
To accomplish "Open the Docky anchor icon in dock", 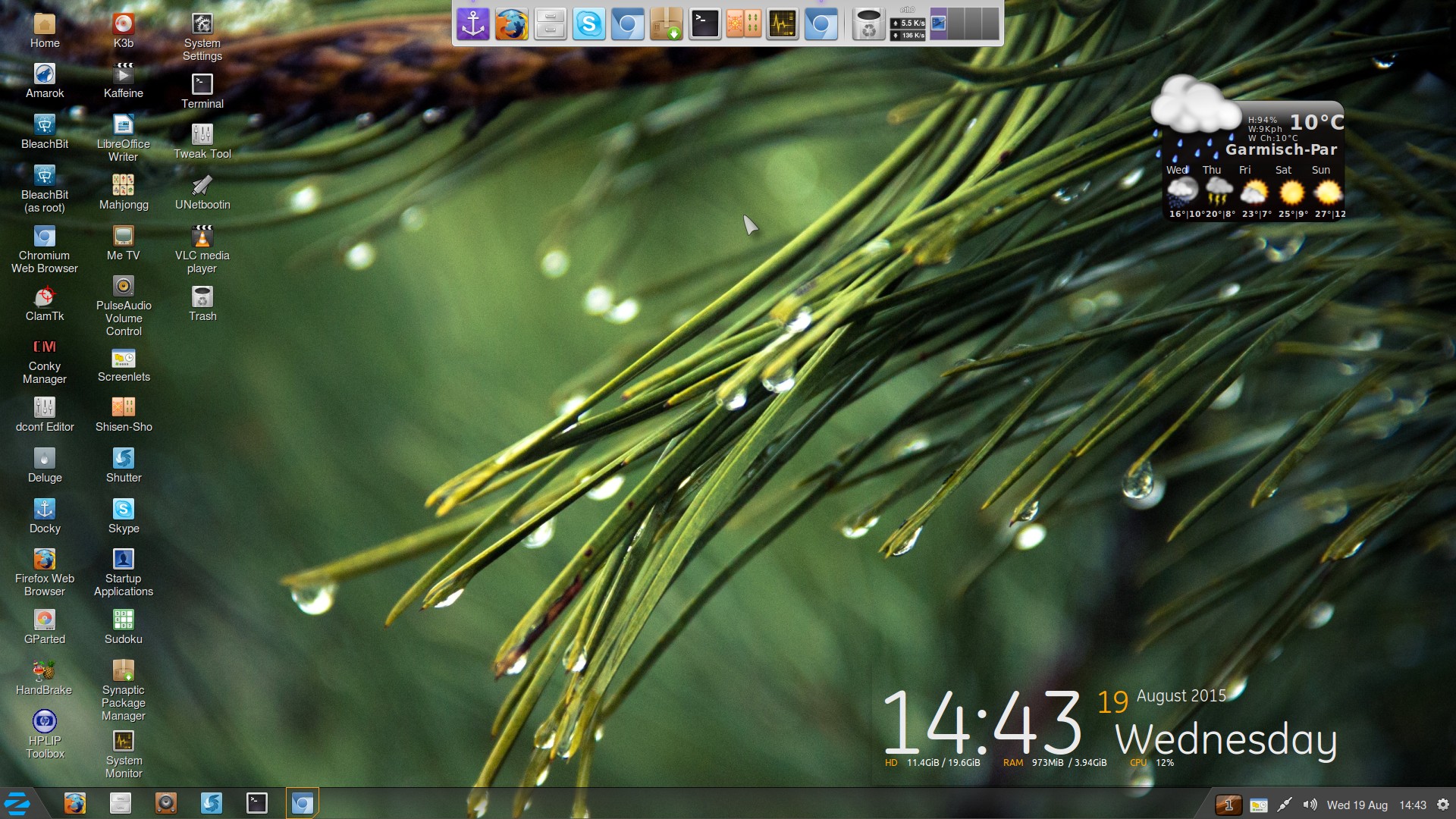I will (473, 24).
